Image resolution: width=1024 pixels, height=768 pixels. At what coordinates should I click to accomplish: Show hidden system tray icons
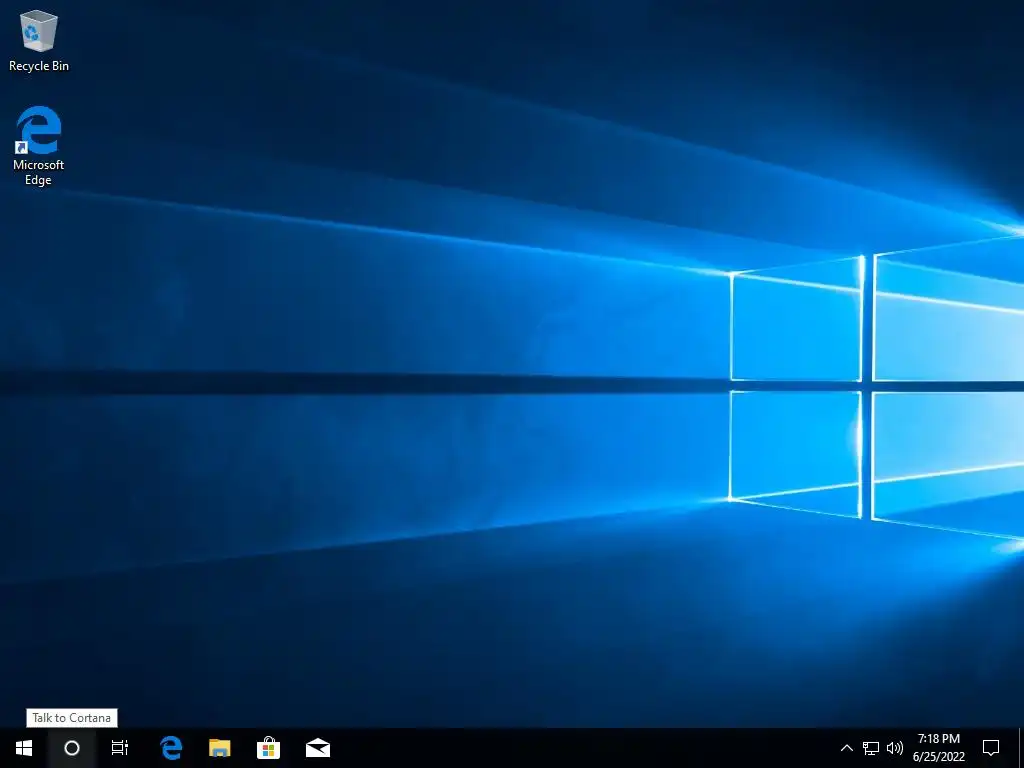[x=846, y=748]
